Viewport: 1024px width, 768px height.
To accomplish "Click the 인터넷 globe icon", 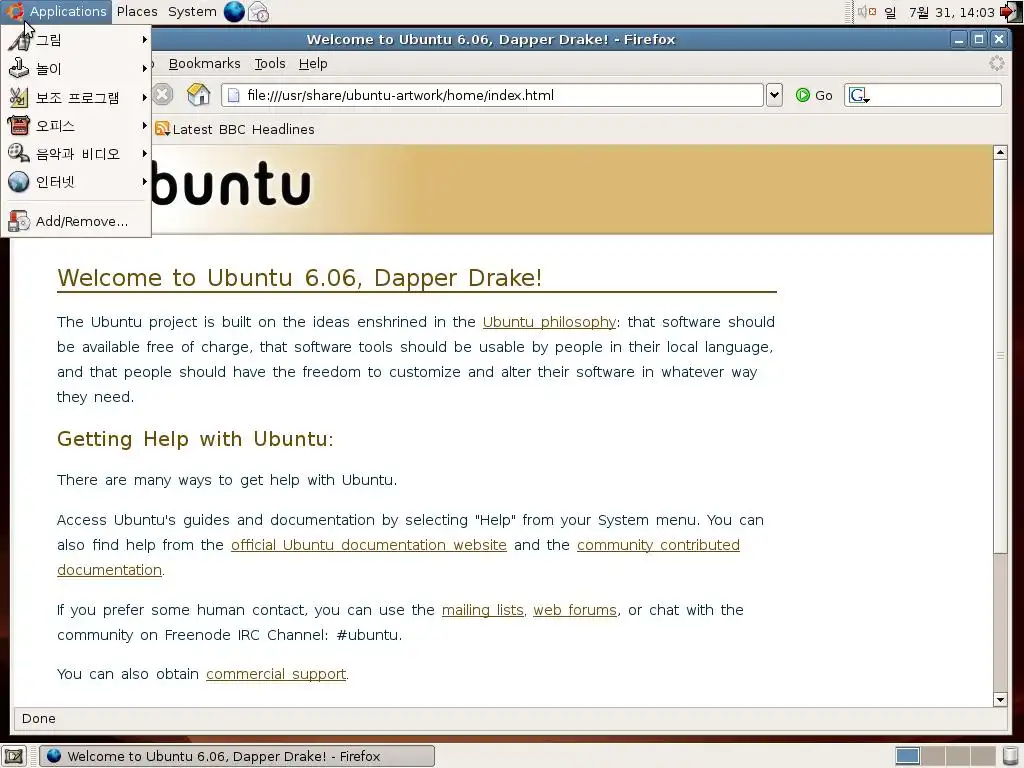I will [19, 182].
